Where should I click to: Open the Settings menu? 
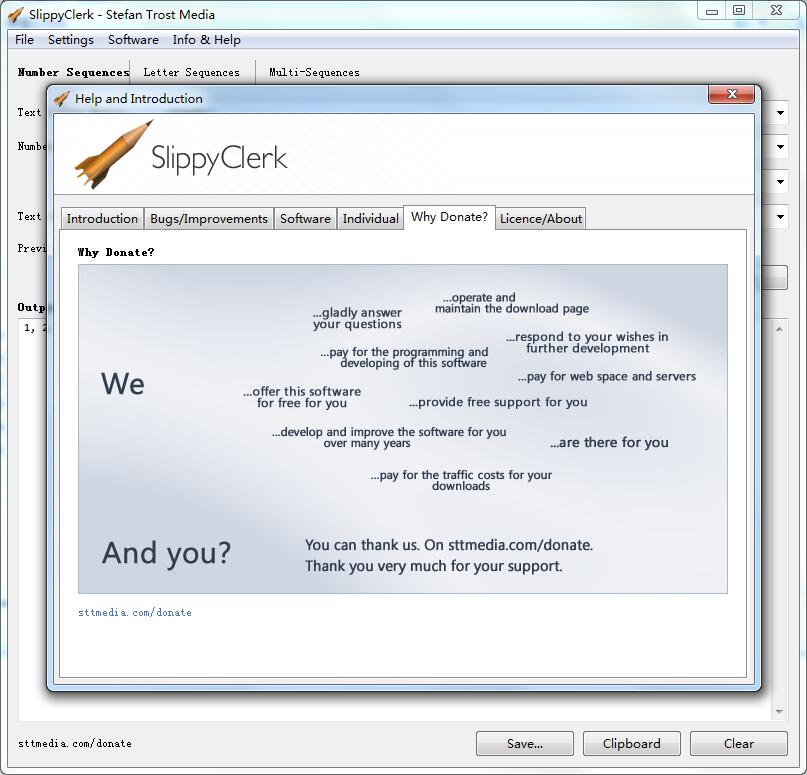point(71,40)
